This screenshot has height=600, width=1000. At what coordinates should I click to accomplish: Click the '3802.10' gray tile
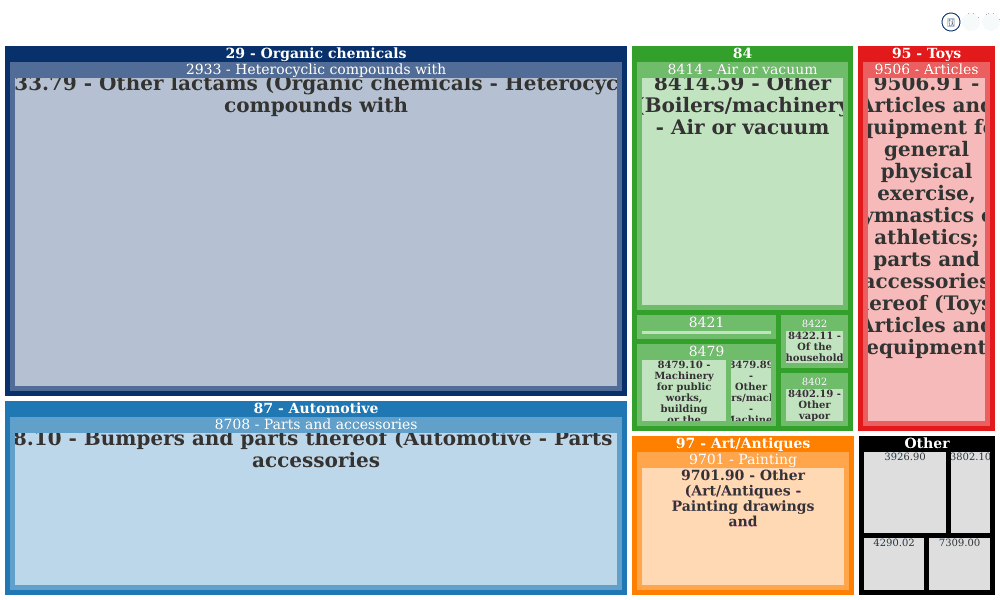(970, 492)
